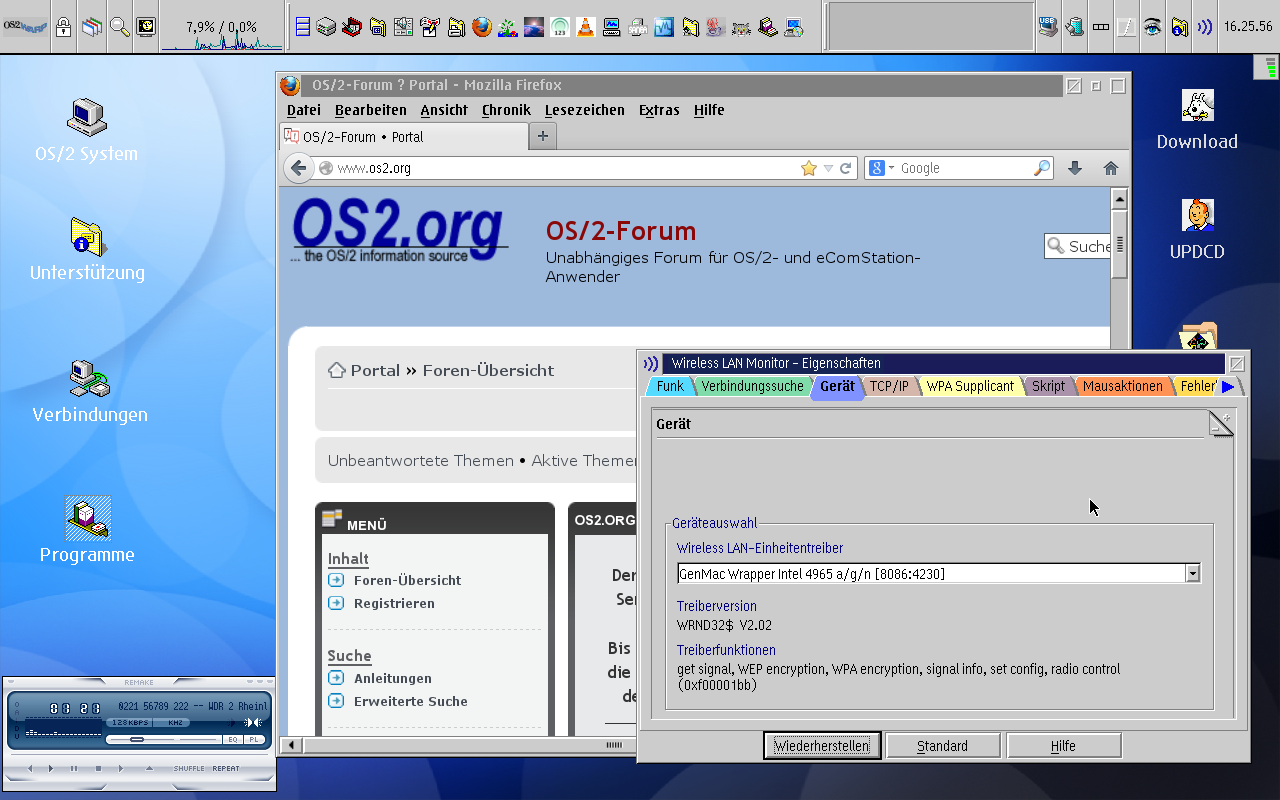Switch to the TCP/IP tab

(x=889, y=386)
